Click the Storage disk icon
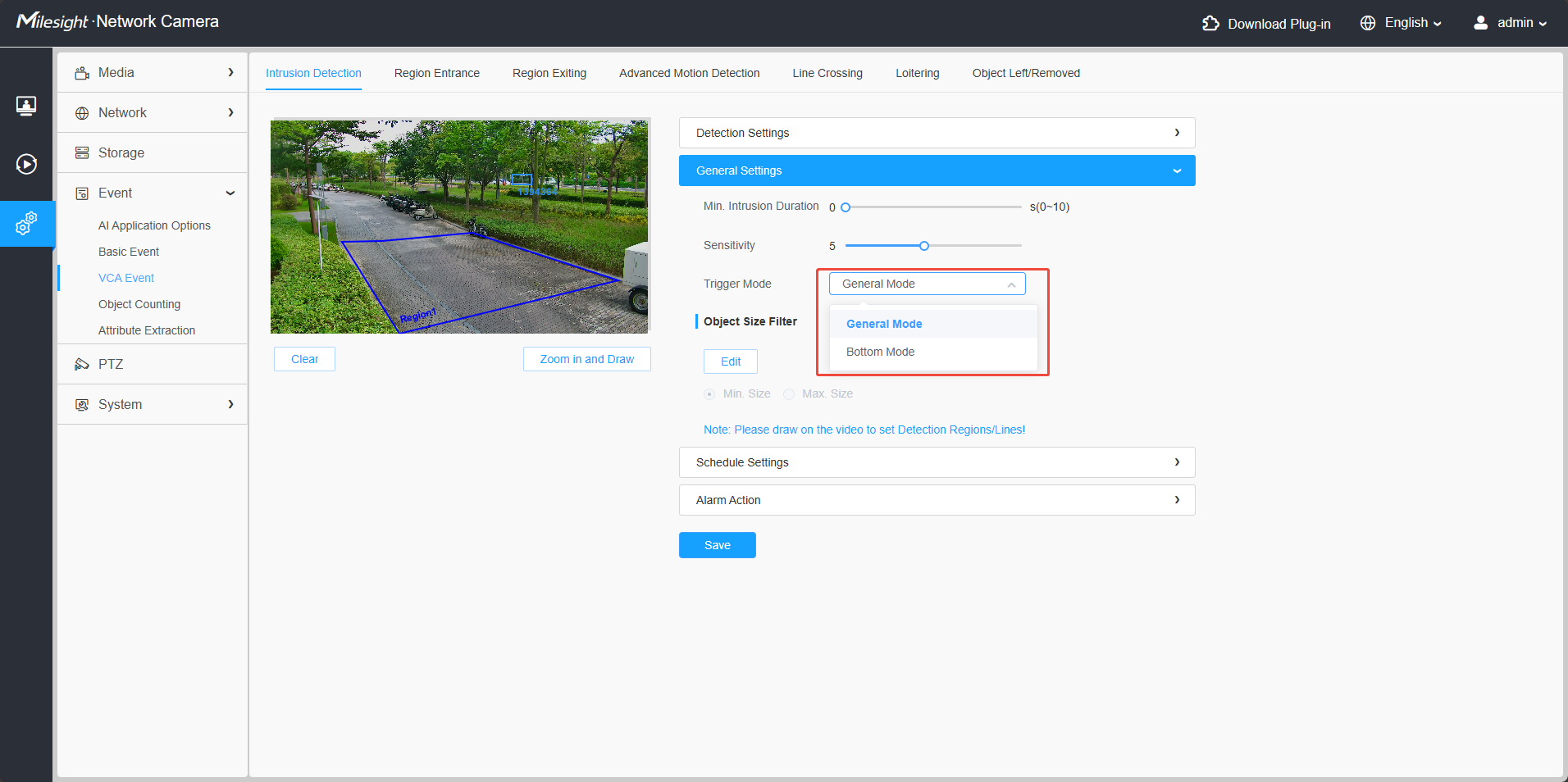This screenshot has height=782, width=1568. pos(82,153)
